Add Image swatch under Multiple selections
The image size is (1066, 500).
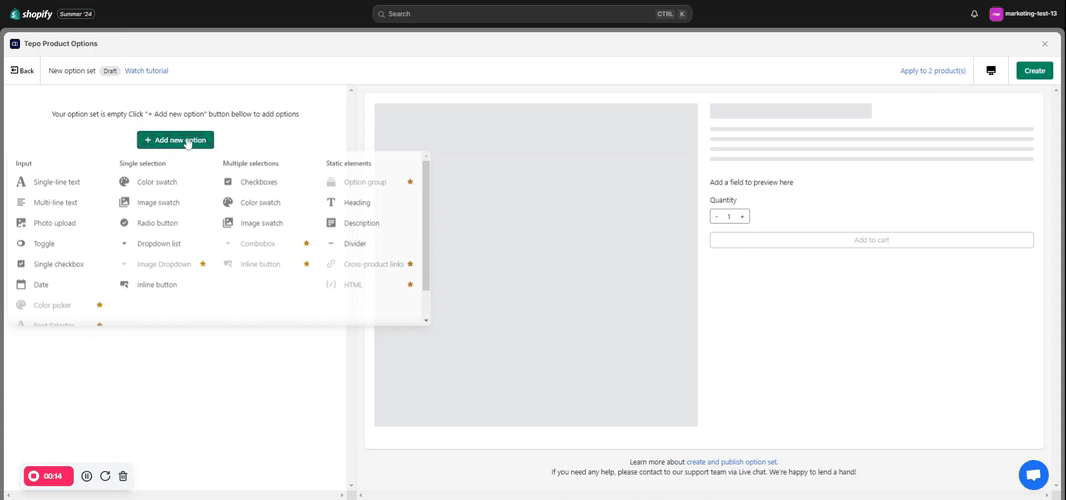(x=253, y=223)
